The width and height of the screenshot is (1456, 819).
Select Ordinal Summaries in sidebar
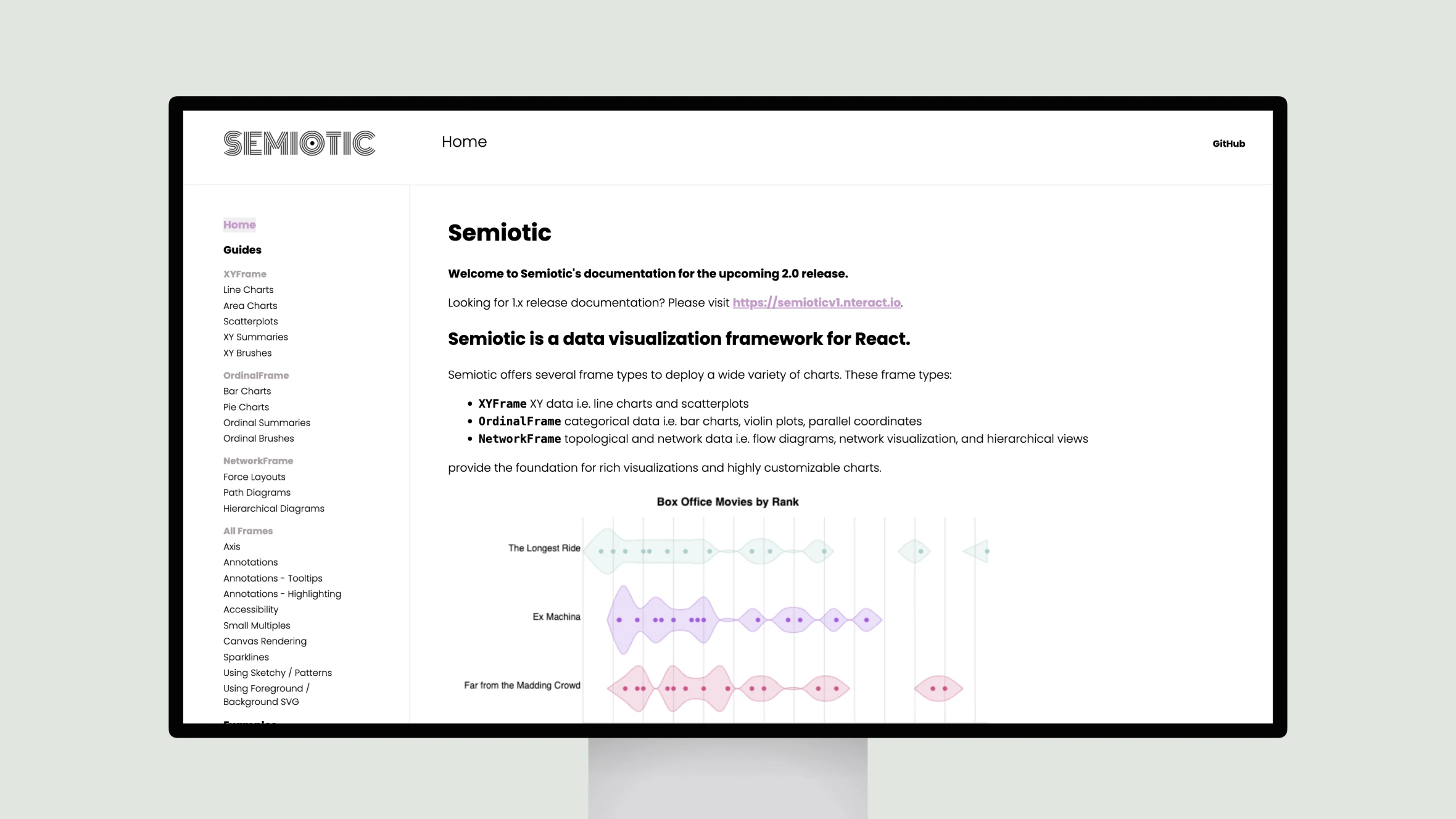[266, 422]
